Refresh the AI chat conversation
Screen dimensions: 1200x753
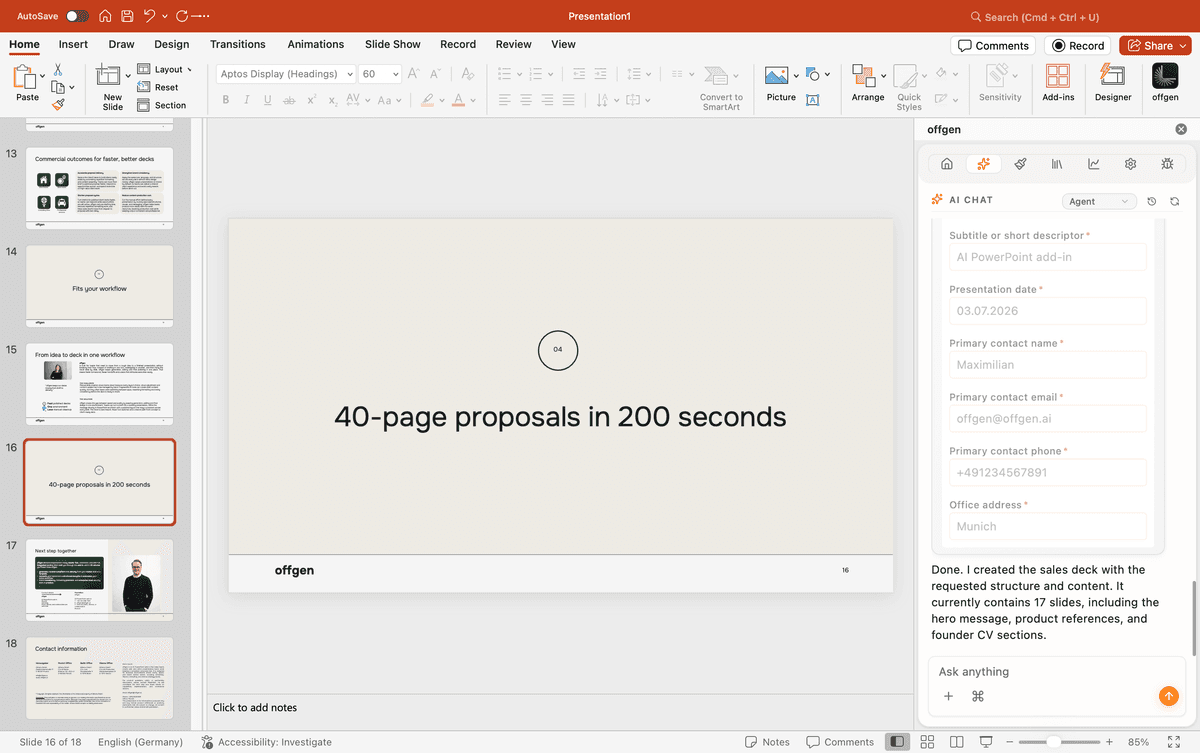point(1174,201)
